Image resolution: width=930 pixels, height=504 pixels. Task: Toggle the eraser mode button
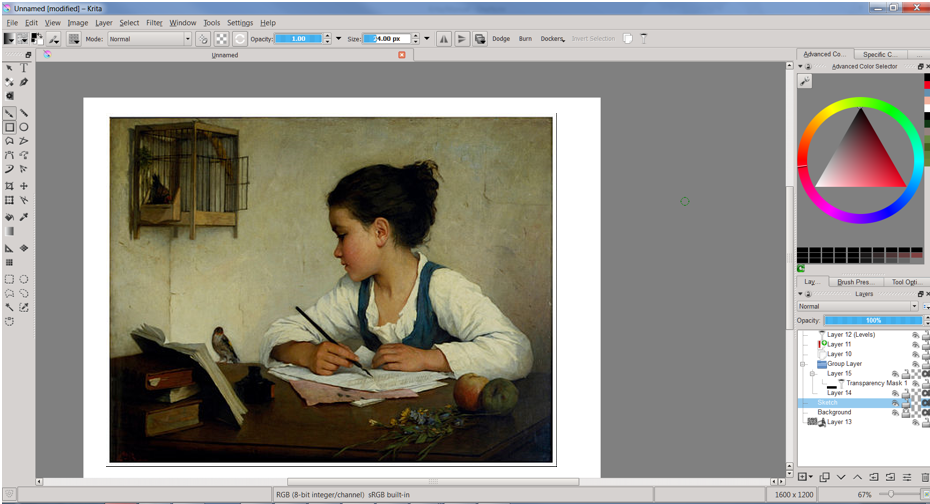203,39
